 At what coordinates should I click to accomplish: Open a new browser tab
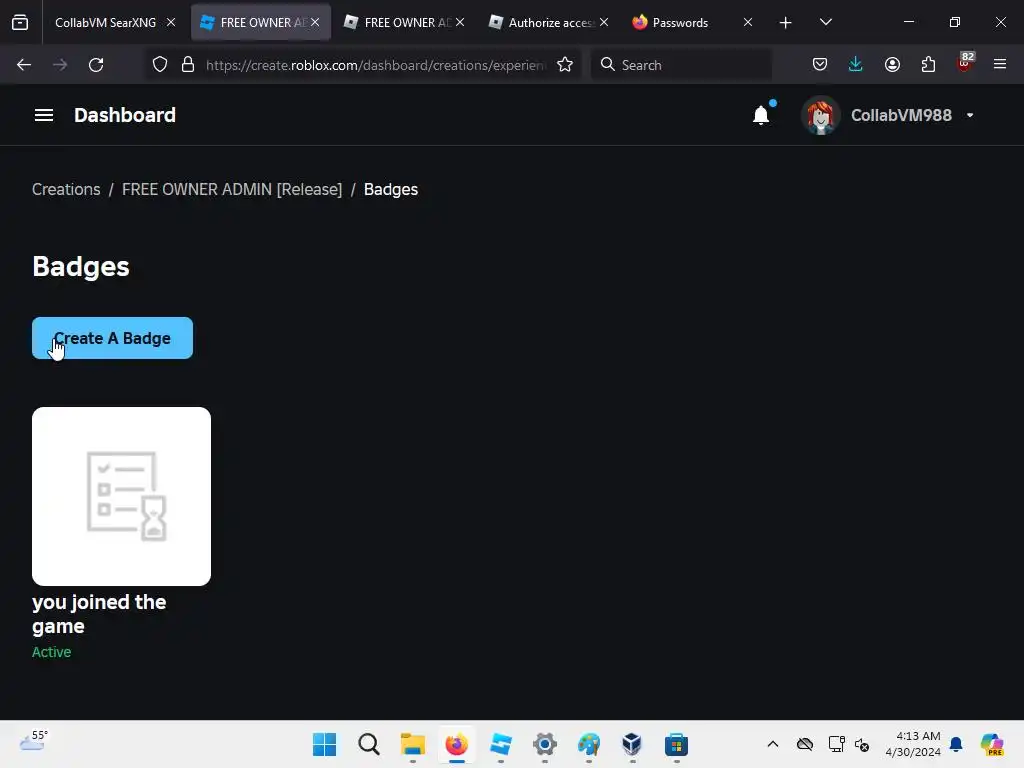[x=786, y=23]
